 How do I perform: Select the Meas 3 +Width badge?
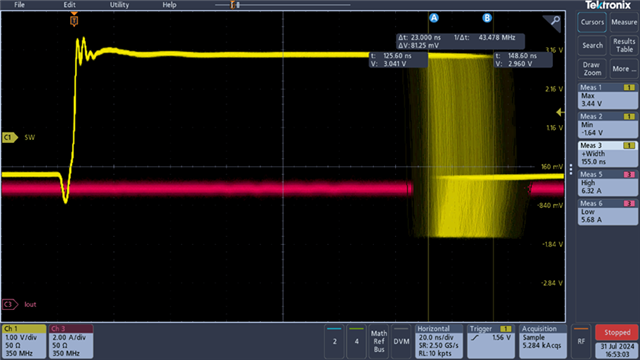pos(608,154)
